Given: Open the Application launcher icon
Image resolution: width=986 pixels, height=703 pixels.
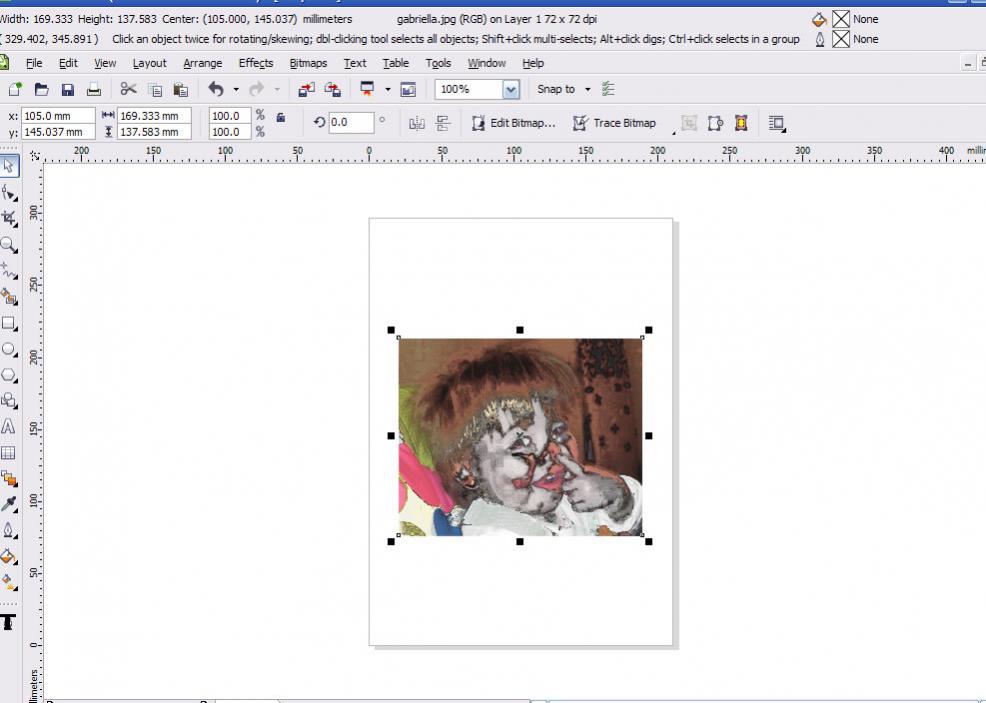Looking at the screenshot, I should [x=367, y=89].
